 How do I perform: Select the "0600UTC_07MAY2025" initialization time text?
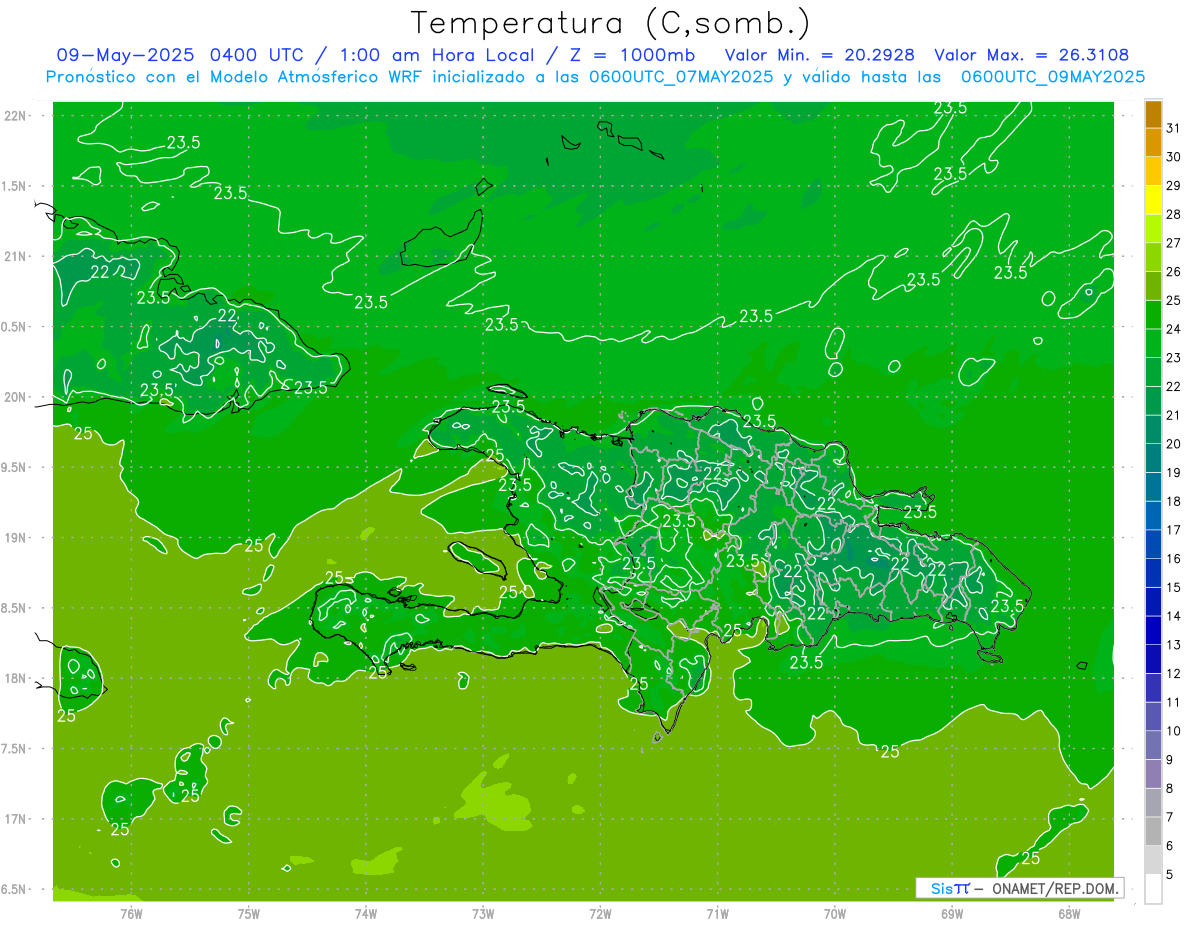682,77
